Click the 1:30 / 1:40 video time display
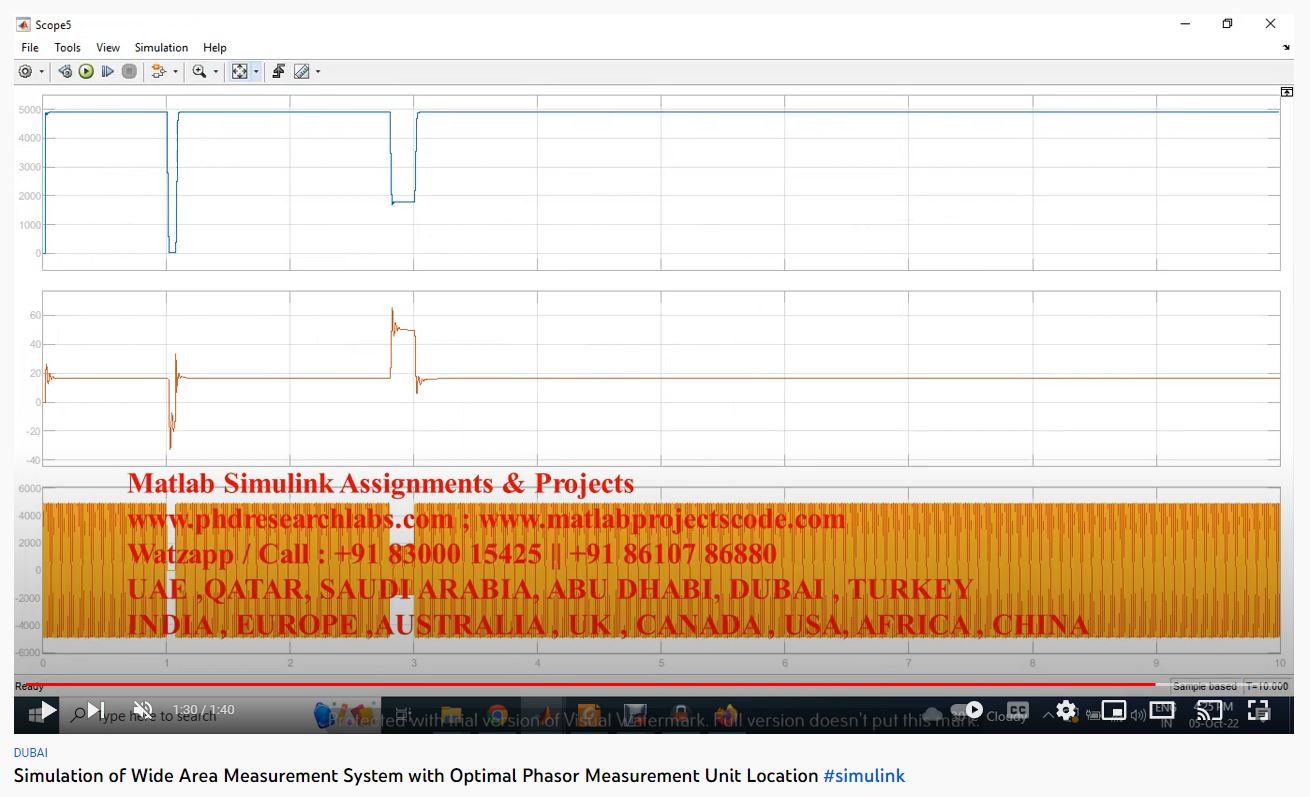This screenshot has width=1310, height=797. (204, 710)
